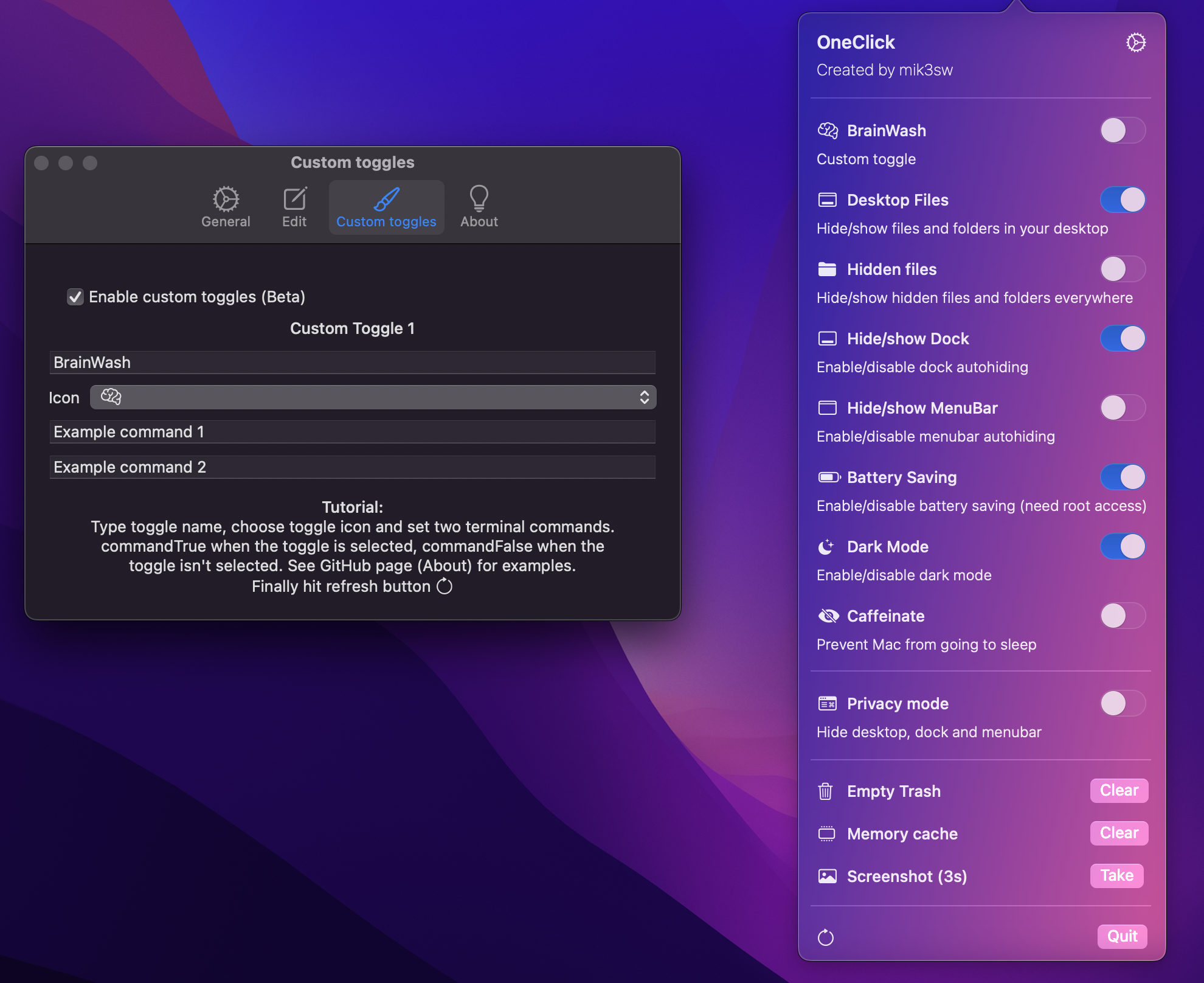Click the Example command 1 field
The height and width of the screenshot is (983, 1204).
click(353, 432)
